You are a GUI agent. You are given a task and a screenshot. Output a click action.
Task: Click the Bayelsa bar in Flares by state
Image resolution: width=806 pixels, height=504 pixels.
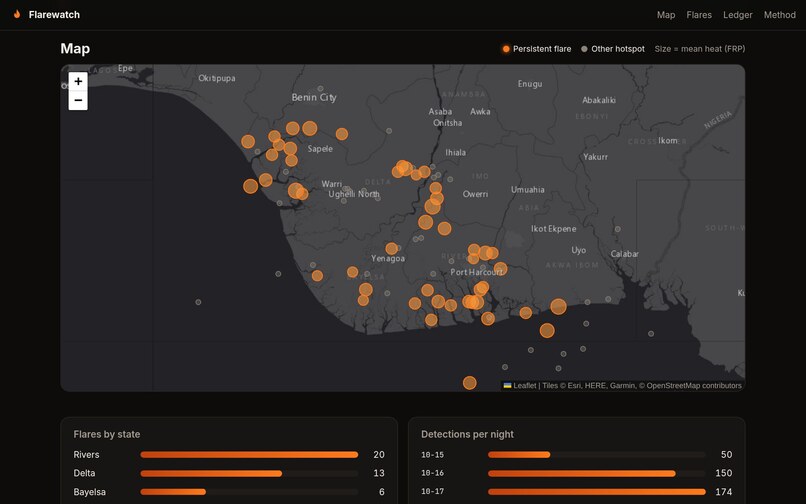(249, 492)
